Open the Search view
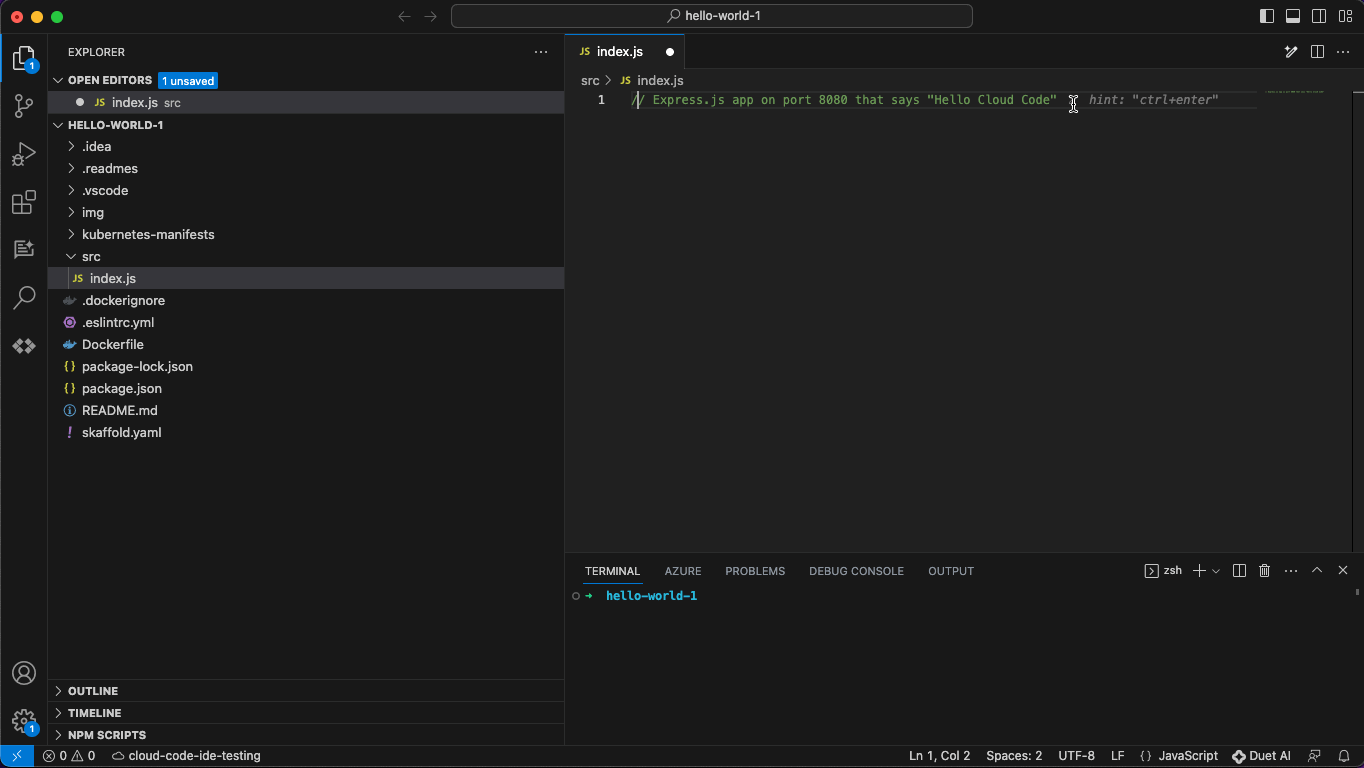Viewport: 1364px width, 768px height. [24, 298]
